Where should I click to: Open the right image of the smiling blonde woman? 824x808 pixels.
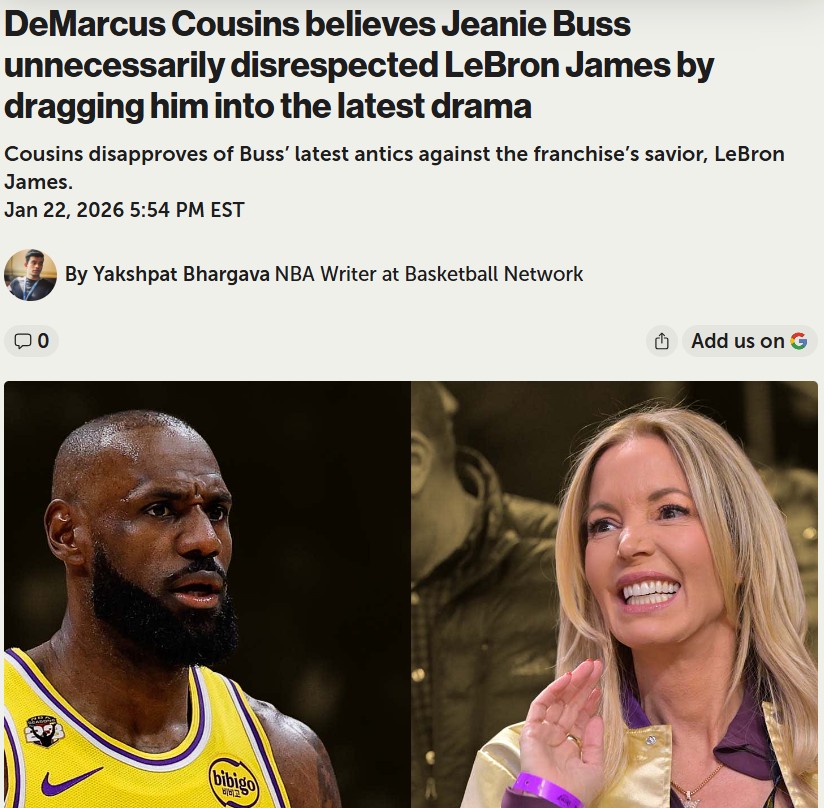coord(614,594)
